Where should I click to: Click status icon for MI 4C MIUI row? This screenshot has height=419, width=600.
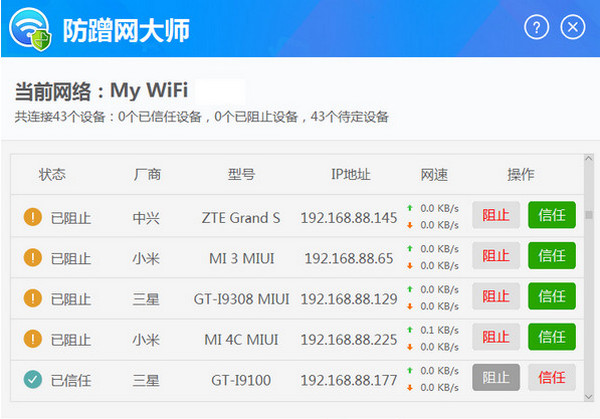32,339
